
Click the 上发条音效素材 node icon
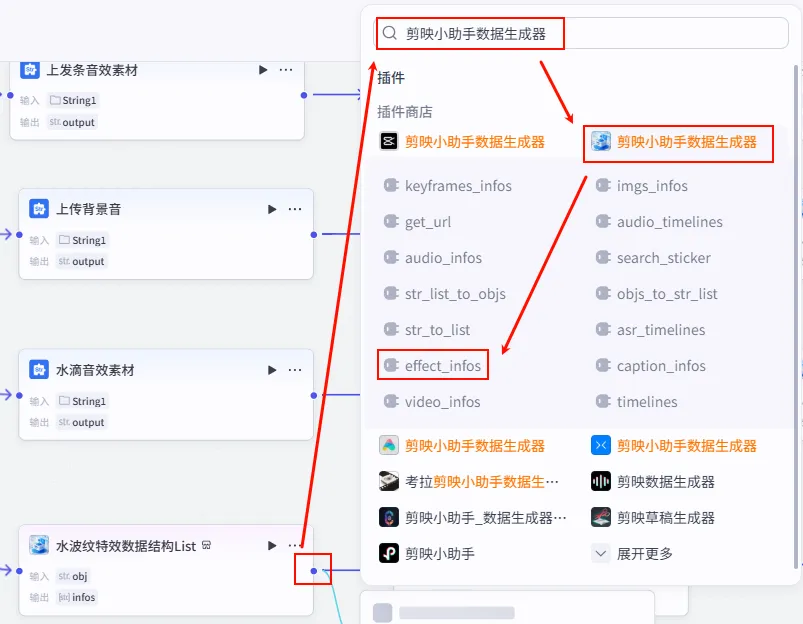point(30,70)
